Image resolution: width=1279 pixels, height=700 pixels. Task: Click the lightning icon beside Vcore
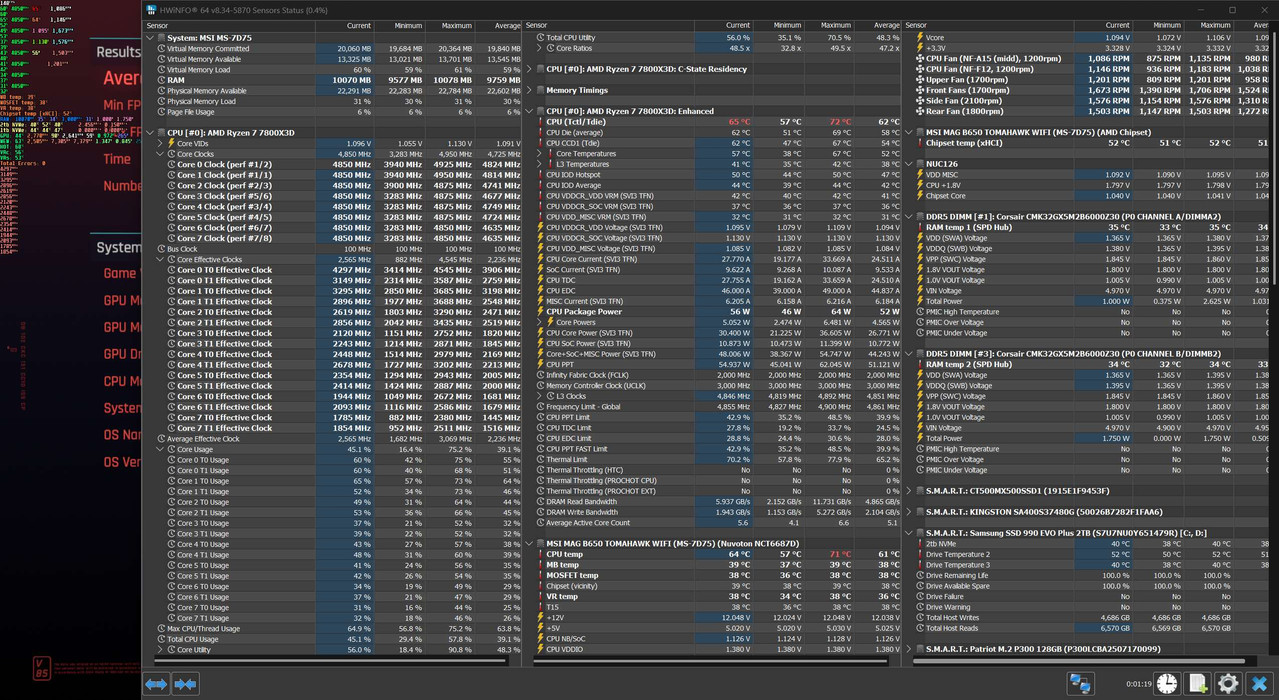pyautogui.click(x=920, y=37)
